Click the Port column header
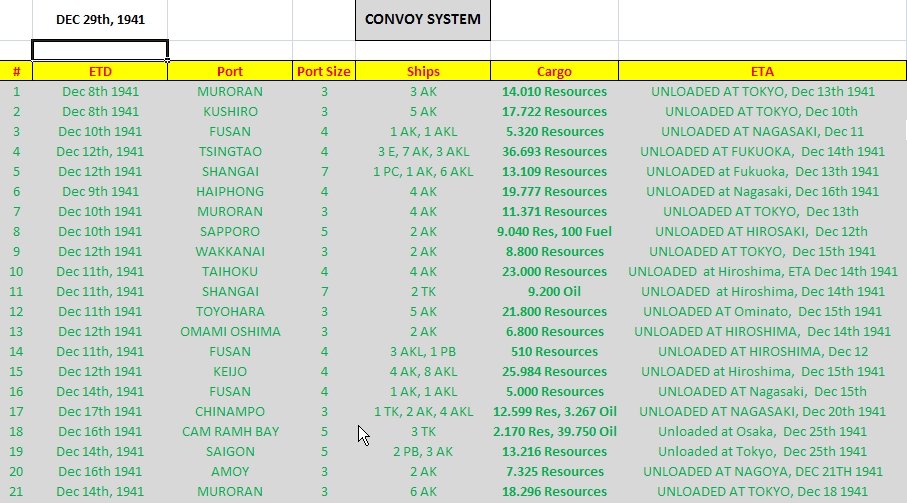The height and width of the screenshot is (503, 907). point(230,71)
